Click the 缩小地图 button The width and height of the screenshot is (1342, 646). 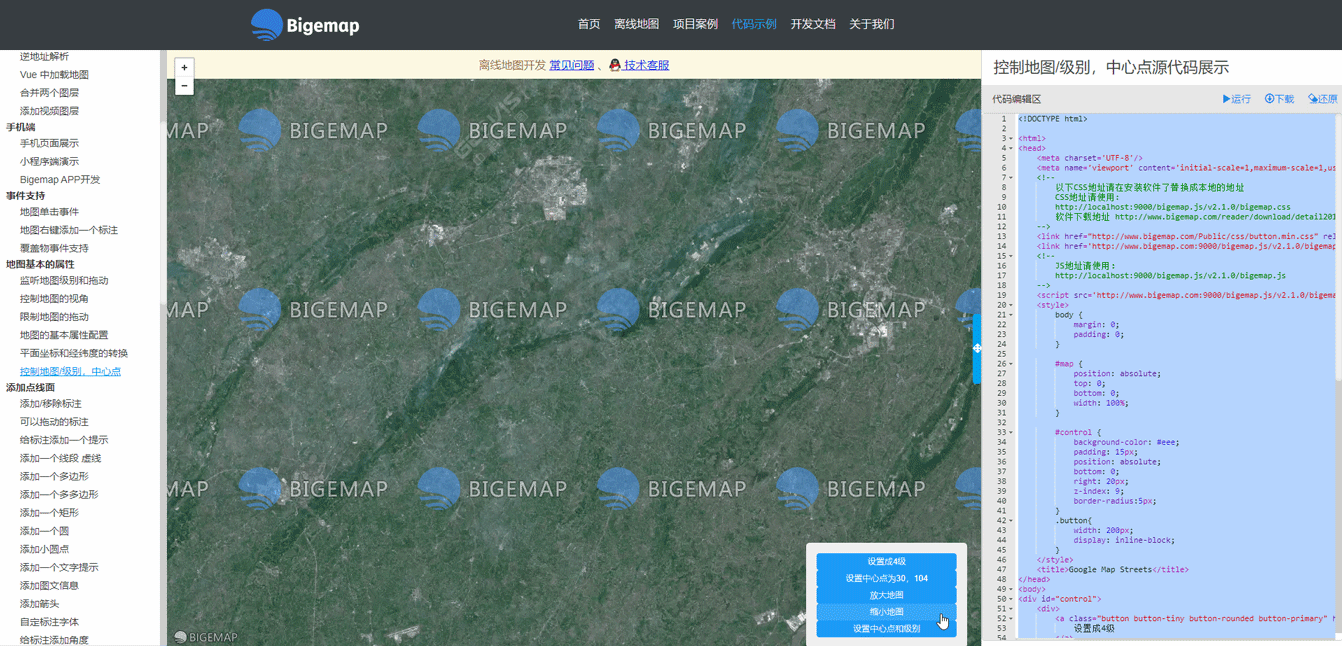click(886, 612)
